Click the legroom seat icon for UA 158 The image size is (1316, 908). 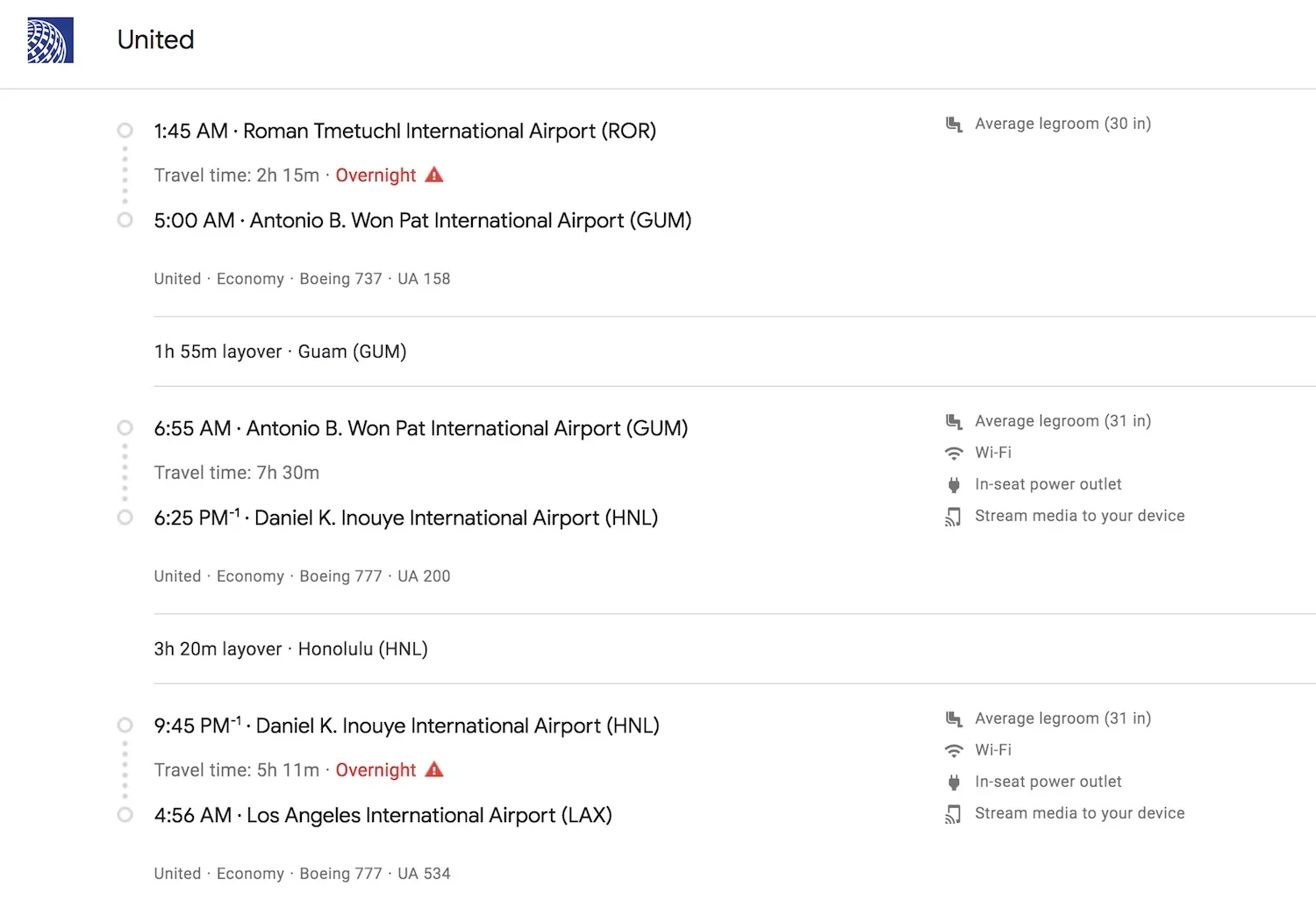point(954,124)
